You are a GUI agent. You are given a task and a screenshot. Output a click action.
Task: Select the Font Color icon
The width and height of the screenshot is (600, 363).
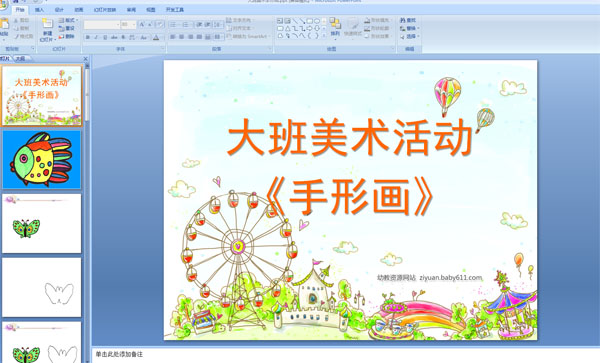156,37
